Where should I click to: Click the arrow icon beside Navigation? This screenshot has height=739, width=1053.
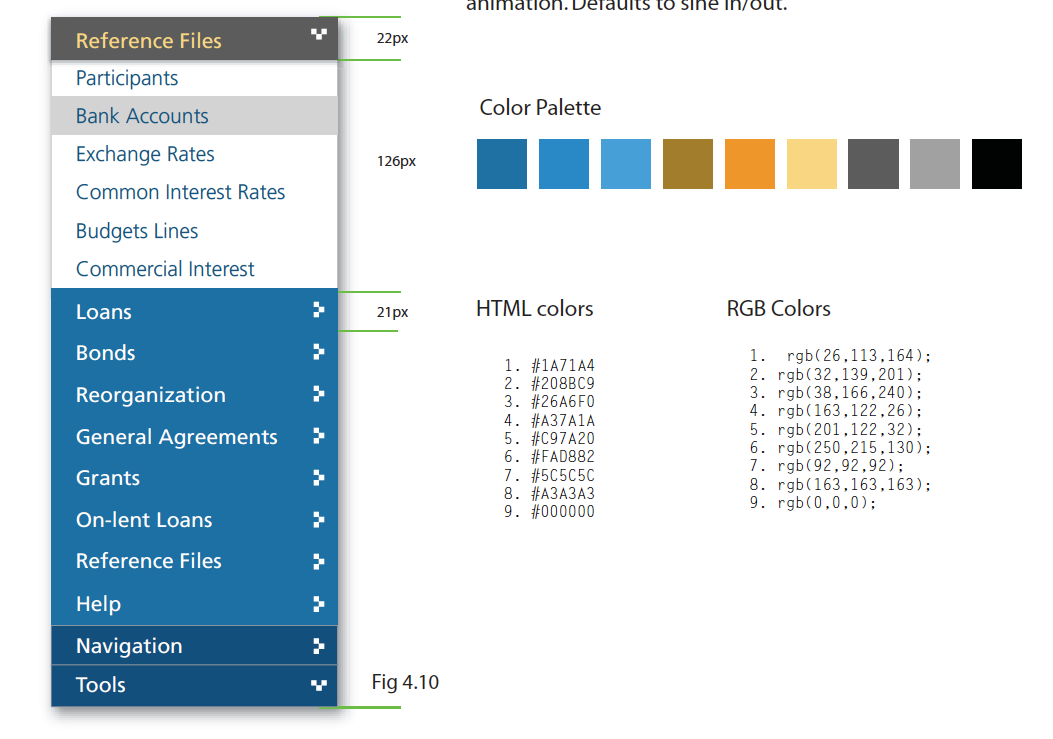319,646
